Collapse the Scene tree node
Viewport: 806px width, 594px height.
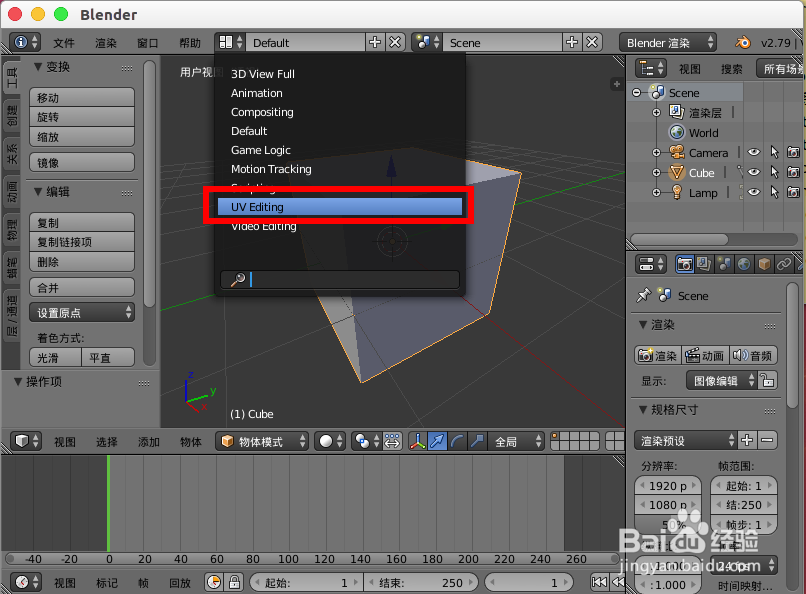point(636,92)
